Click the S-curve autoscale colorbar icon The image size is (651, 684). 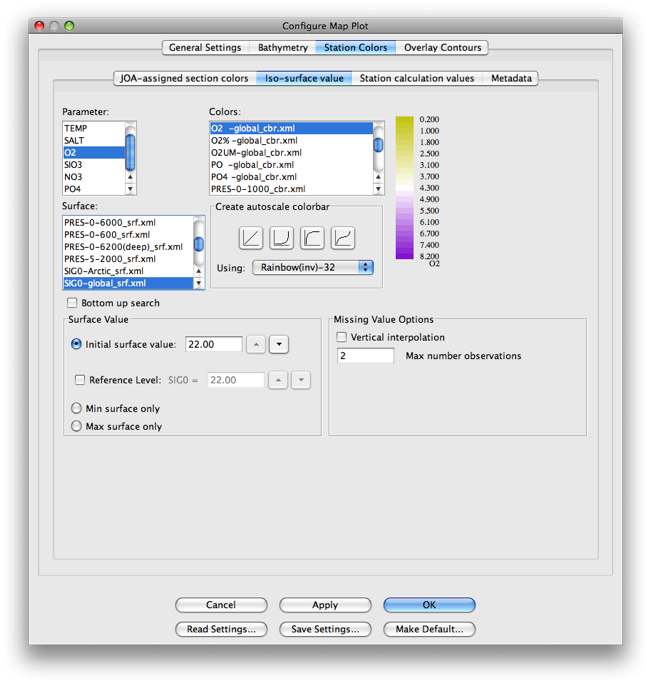click(342, 237)
